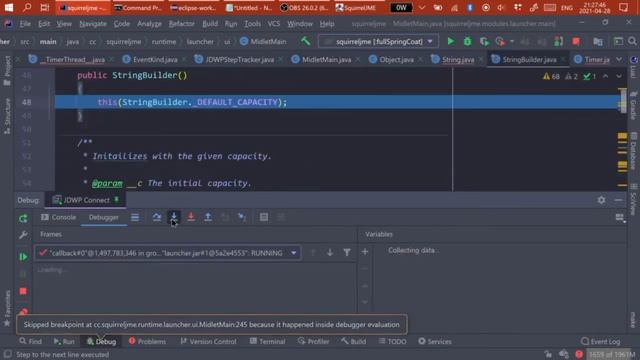Open the Run tool window button
Screen dimensions: 640x360
[x=64, y=341]
